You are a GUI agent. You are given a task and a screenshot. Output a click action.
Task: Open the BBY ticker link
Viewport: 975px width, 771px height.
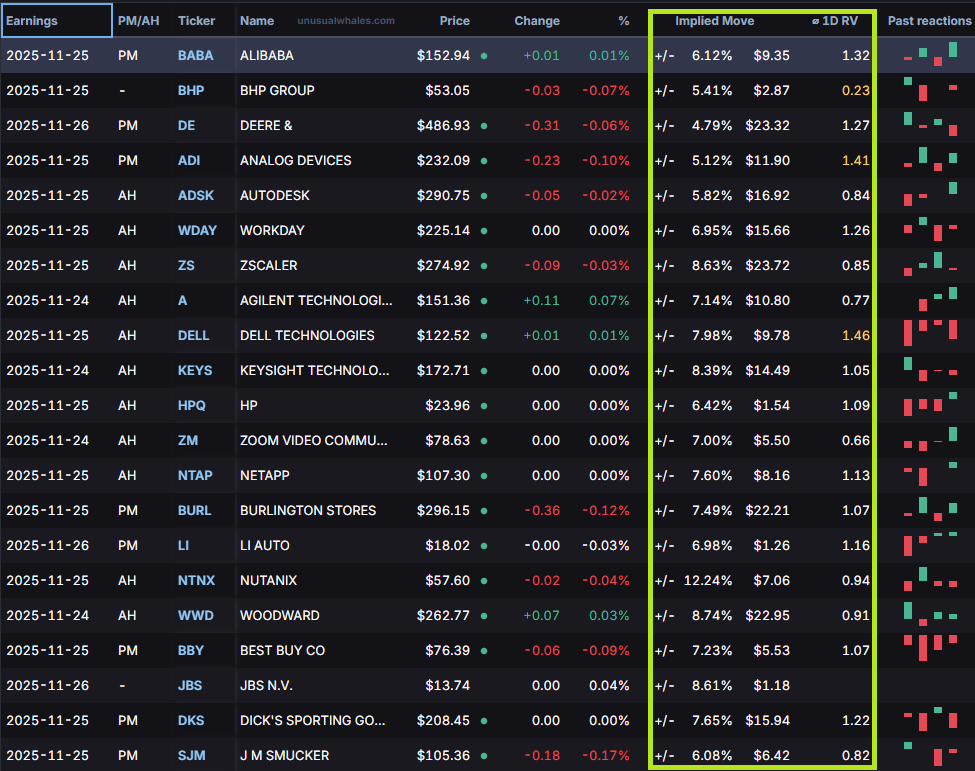point(190,650)
